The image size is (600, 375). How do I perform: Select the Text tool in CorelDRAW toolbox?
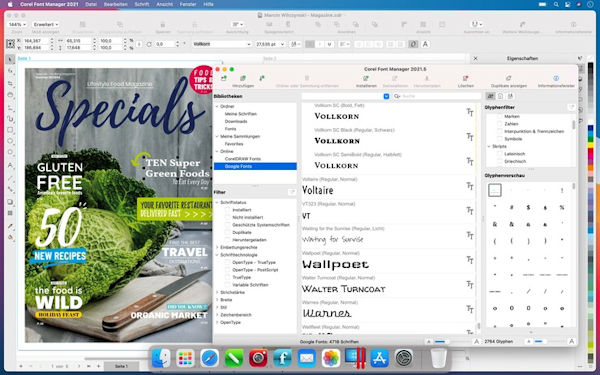(x=10, y=165)
